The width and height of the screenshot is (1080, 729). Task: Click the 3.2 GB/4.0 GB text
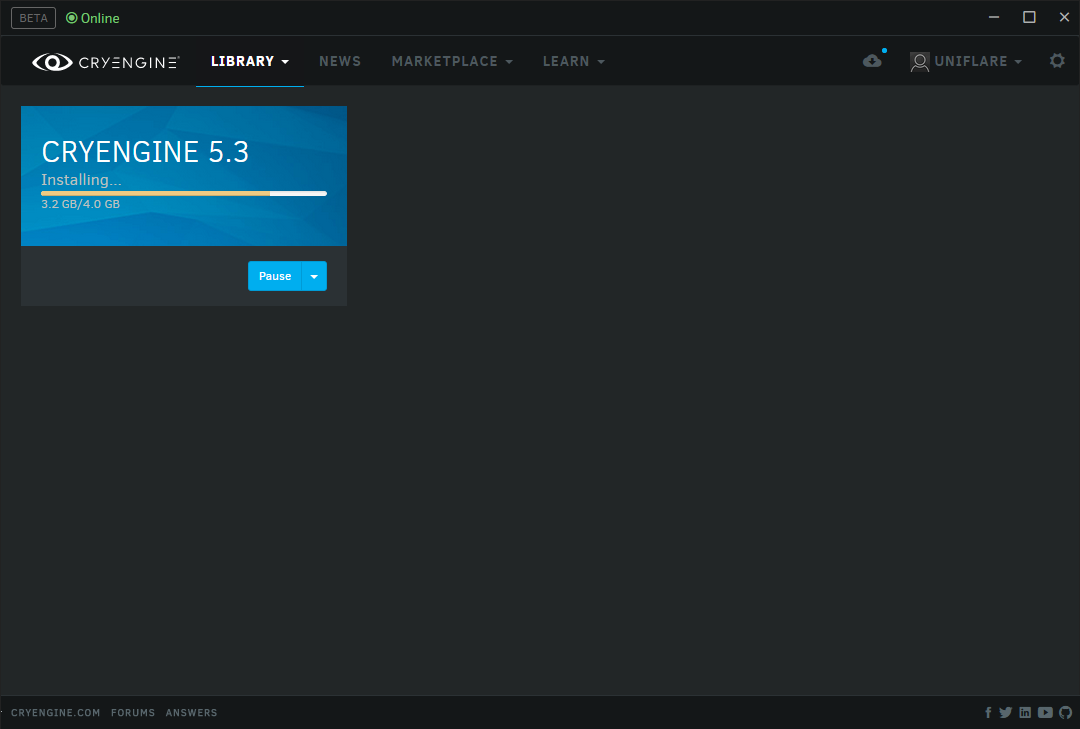(x=81, y=204)
